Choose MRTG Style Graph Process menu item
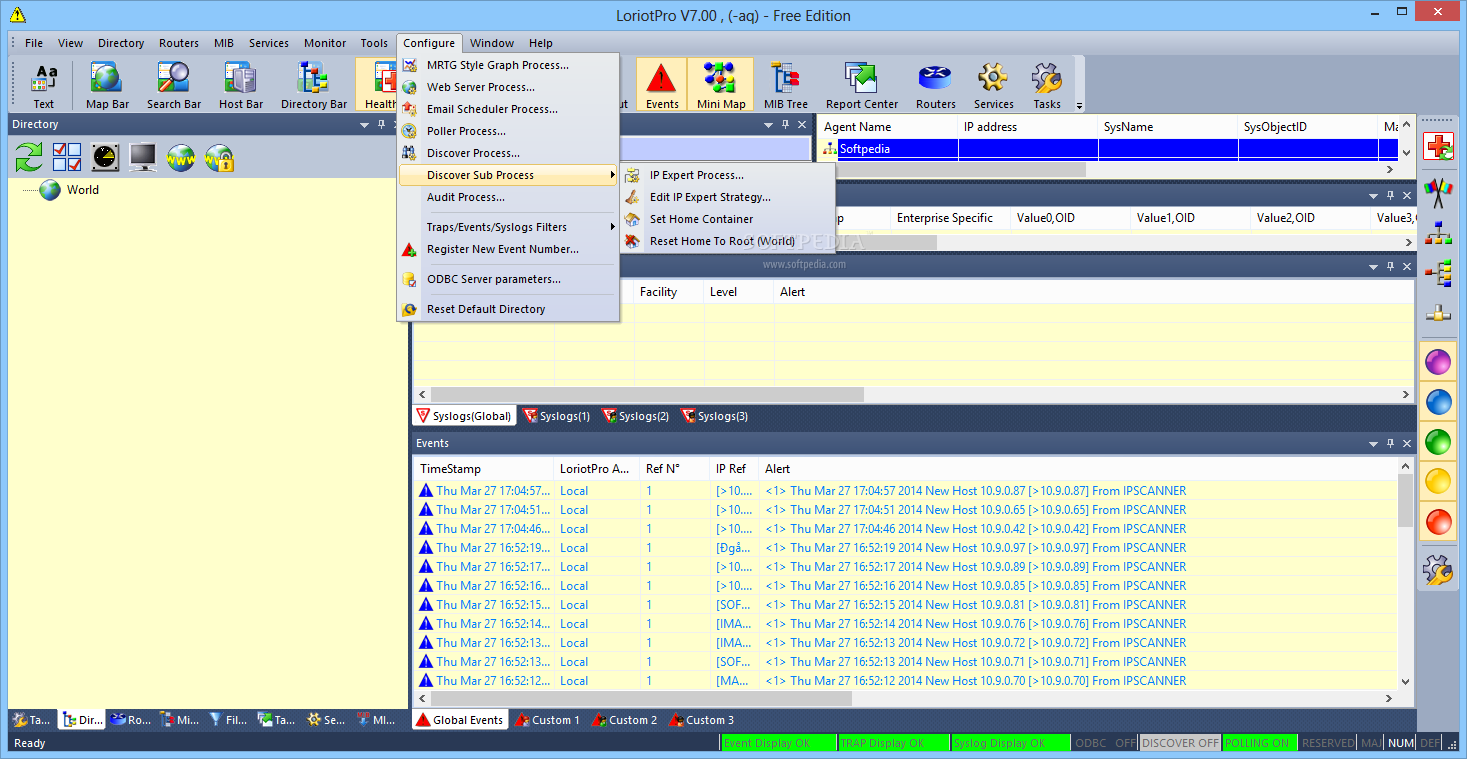The height and width of the screenshot is (759, 1467). pos(508,65)
